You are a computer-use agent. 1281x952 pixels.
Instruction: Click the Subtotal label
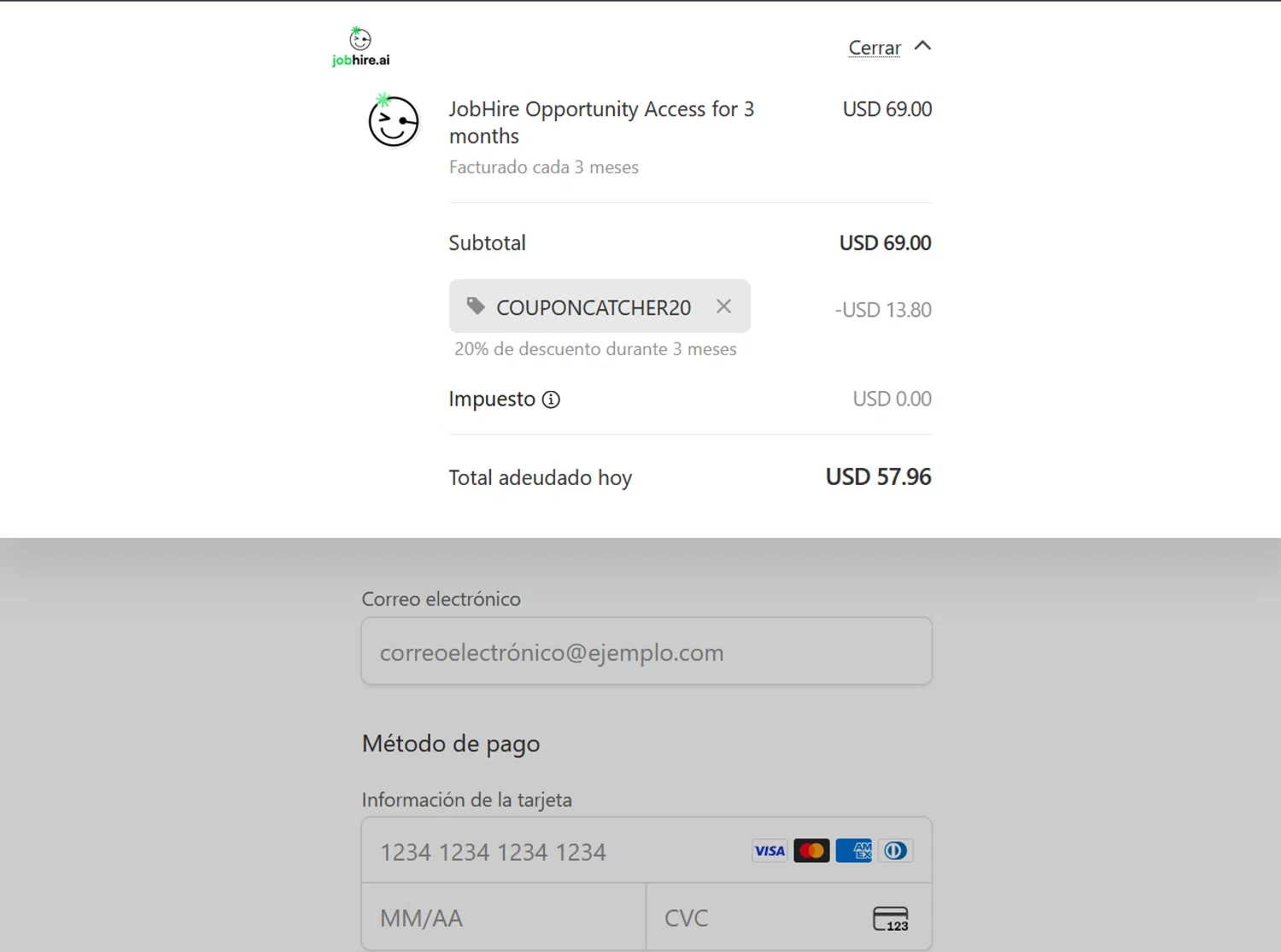(488, 243)
